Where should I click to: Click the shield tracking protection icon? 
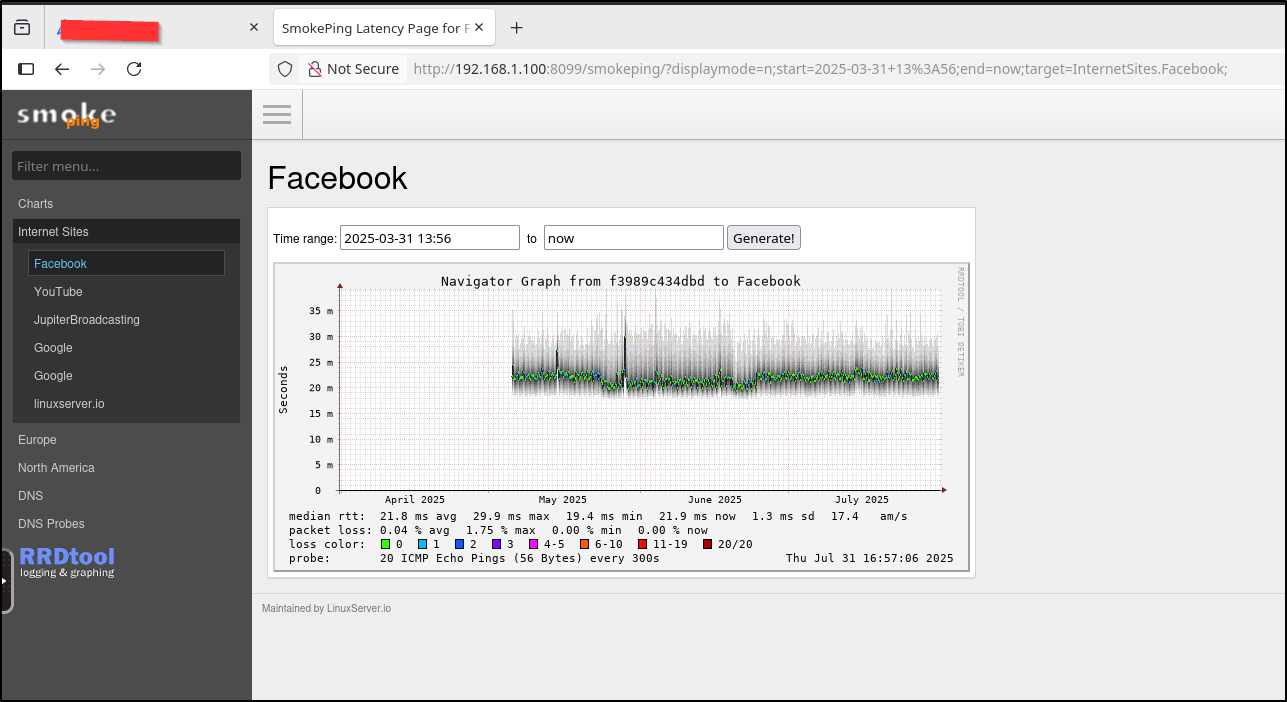285,69
